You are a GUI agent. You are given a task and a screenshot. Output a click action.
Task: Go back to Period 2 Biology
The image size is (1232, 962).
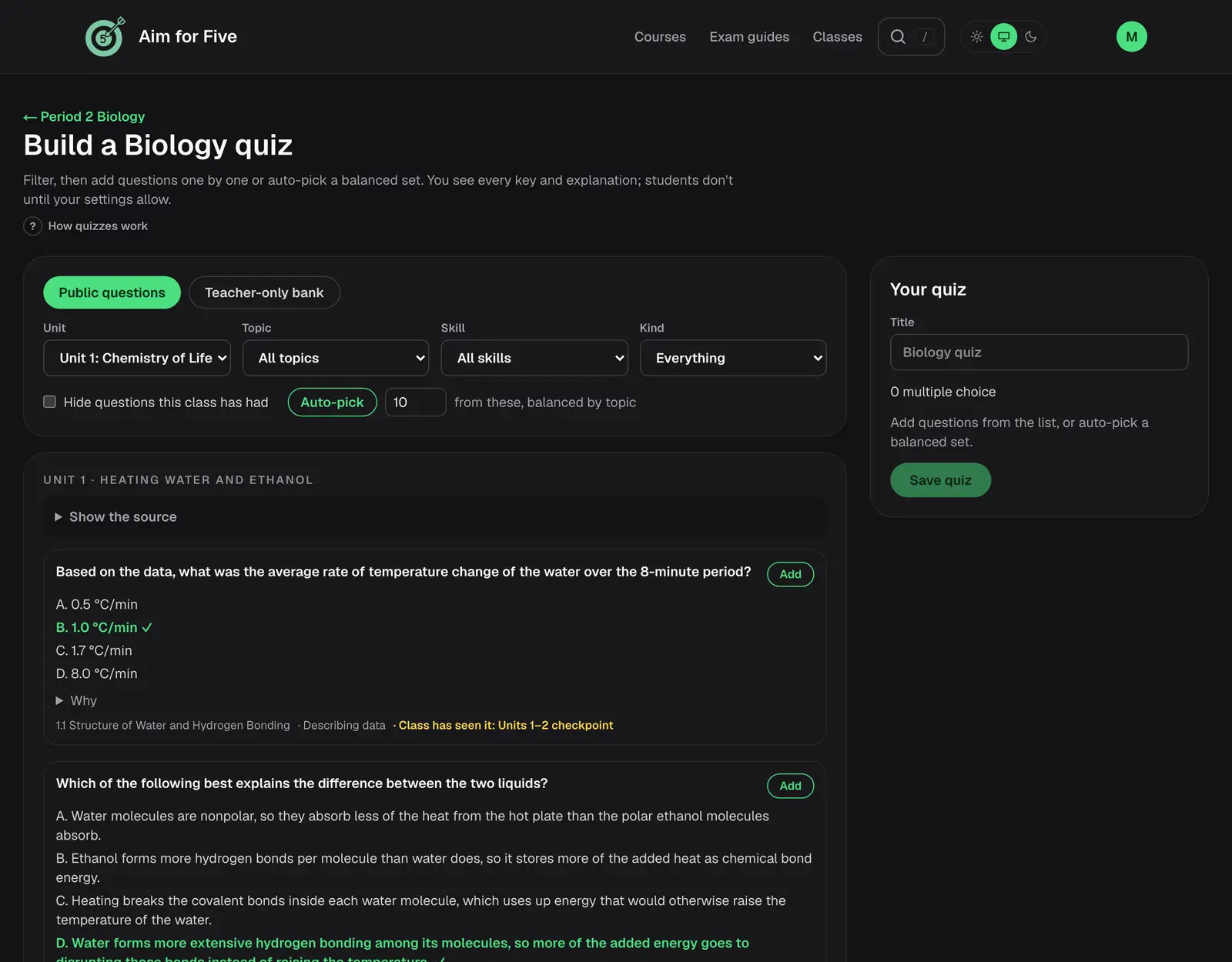(84, 117)
